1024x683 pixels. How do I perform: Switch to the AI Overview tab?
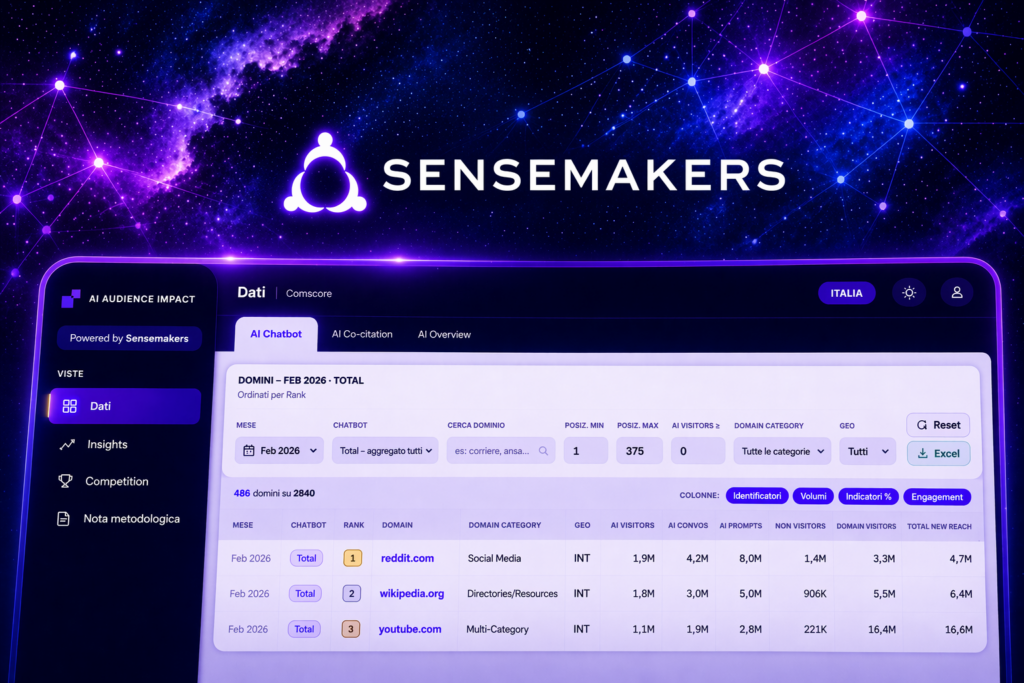tap(444, 334)
